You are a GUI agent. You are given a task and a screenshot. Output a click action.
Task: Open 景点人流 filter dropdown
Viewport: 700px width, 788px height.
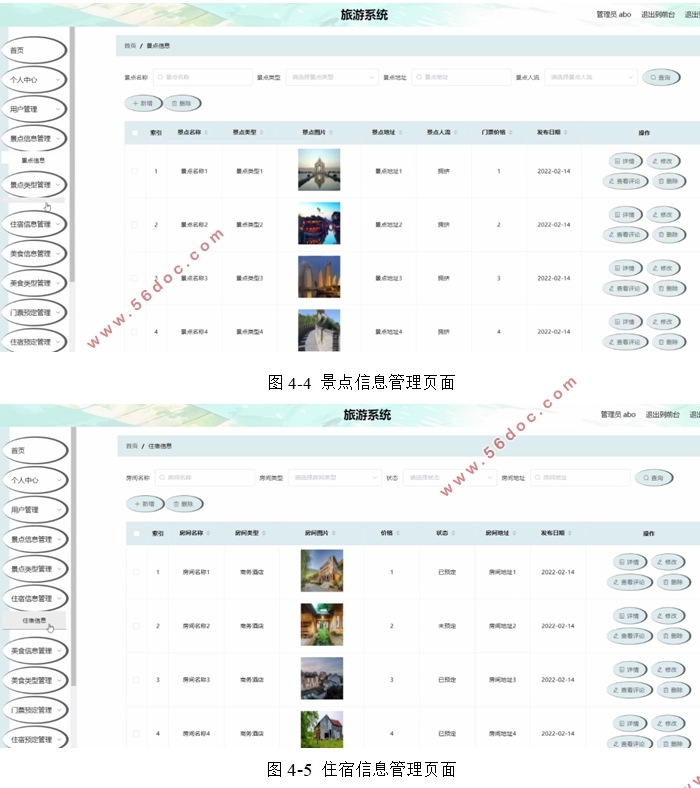point(590,77)
